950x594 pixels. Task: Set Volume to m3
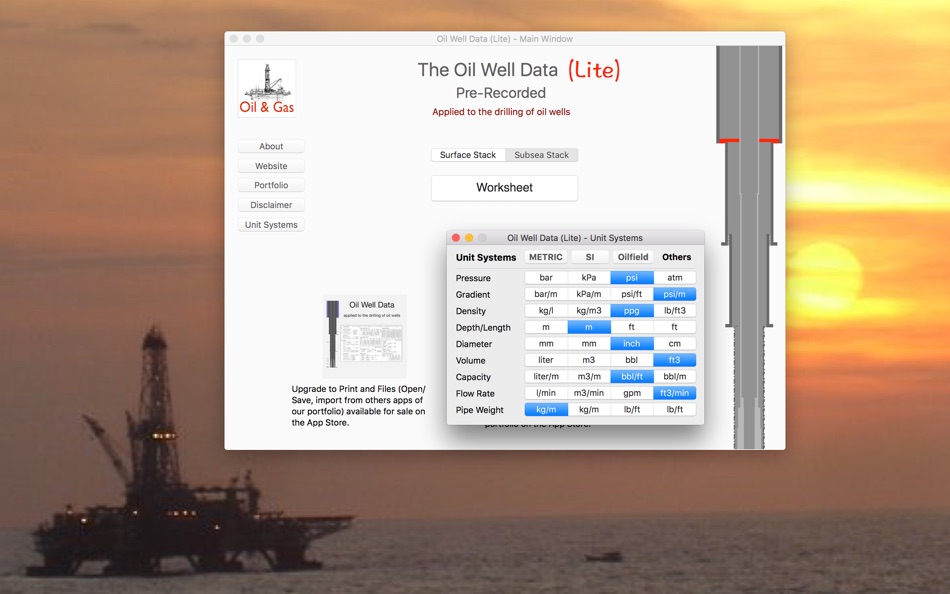coord(589,360)
